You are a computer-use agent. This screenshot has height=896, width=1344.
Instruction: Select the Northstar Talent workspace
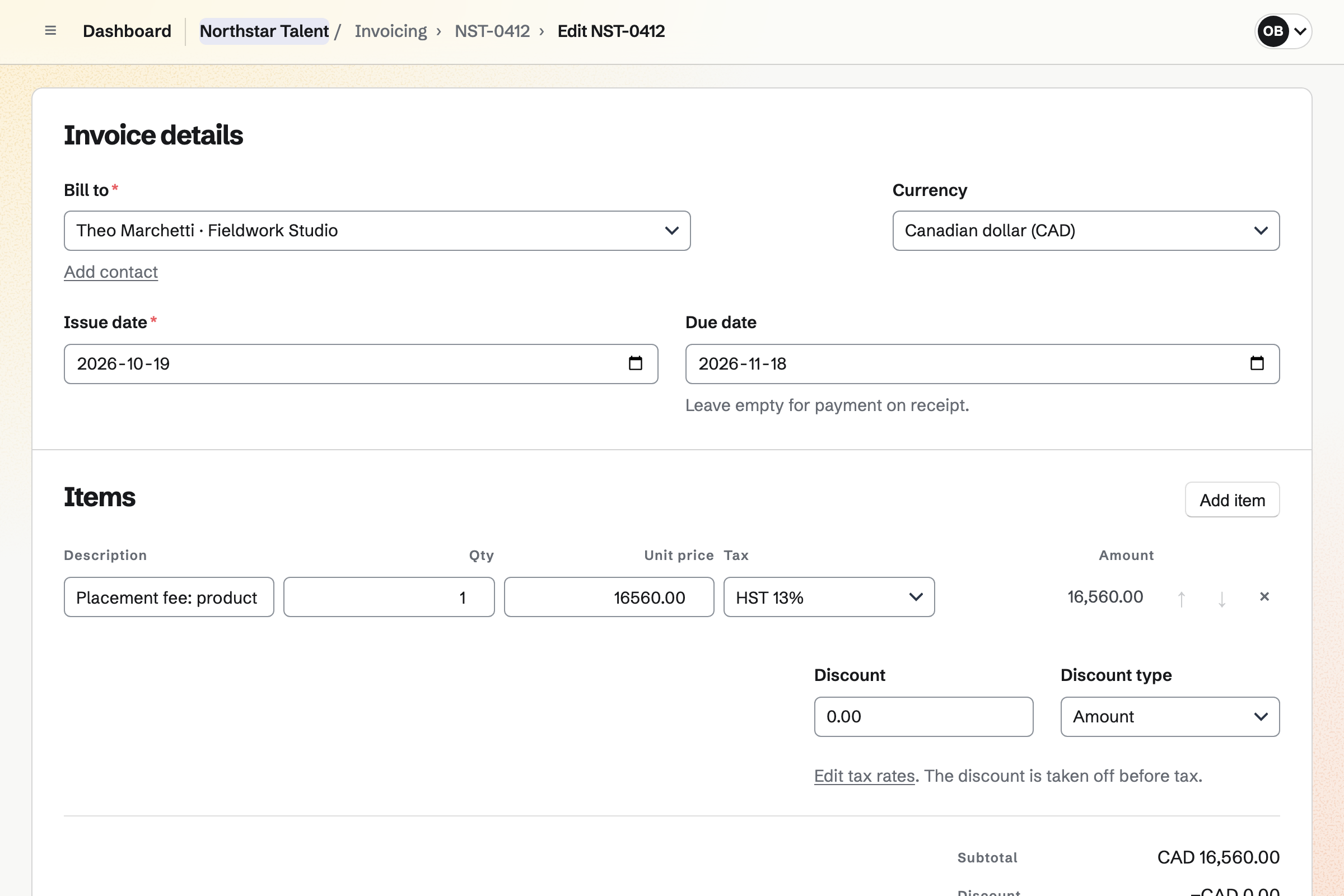tap(264, 31)
